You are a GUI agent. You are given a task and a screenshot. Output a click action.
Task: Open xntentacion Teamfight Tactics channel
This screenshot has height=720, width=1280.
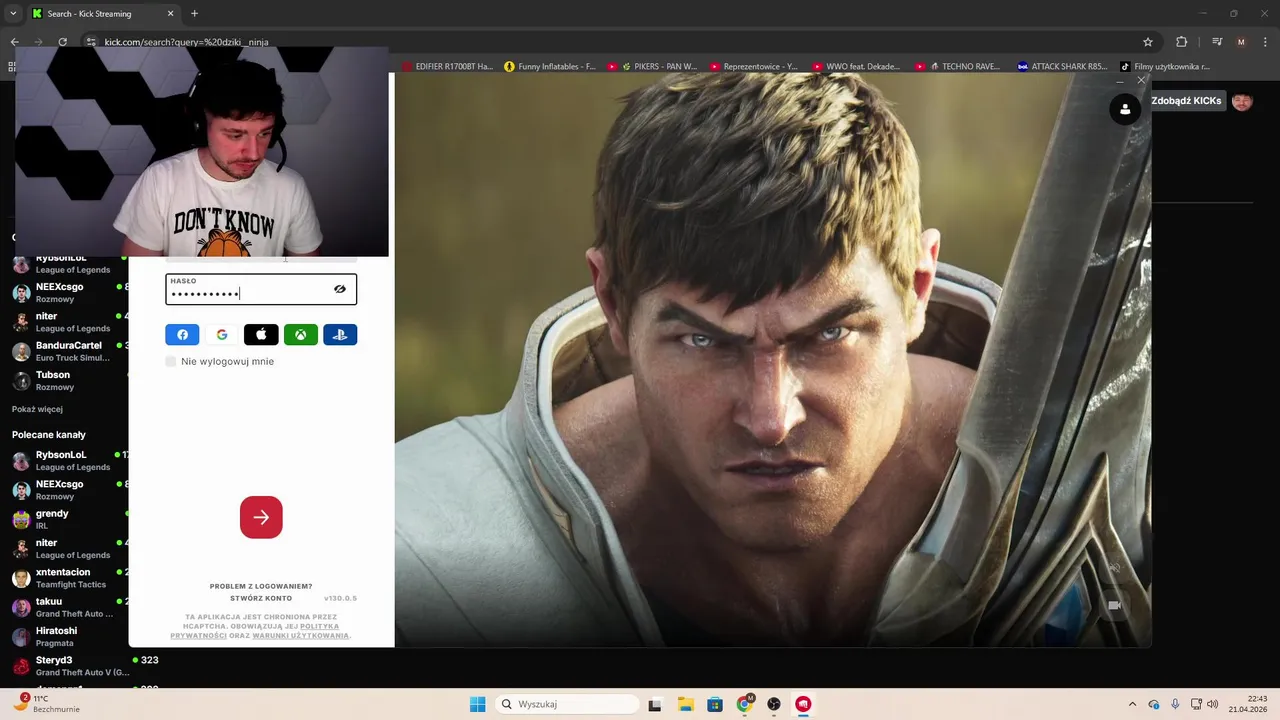point(70,578)
